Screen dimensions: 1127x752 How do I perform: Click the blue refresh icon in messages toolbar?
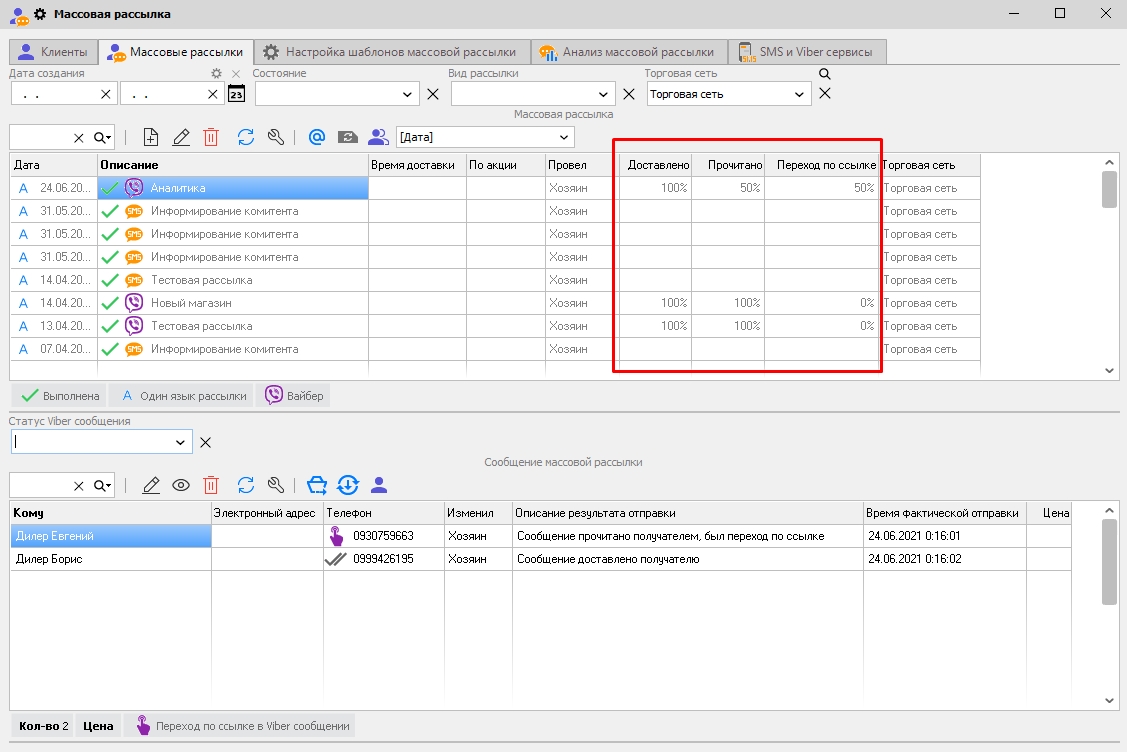[x=246, y=485]
